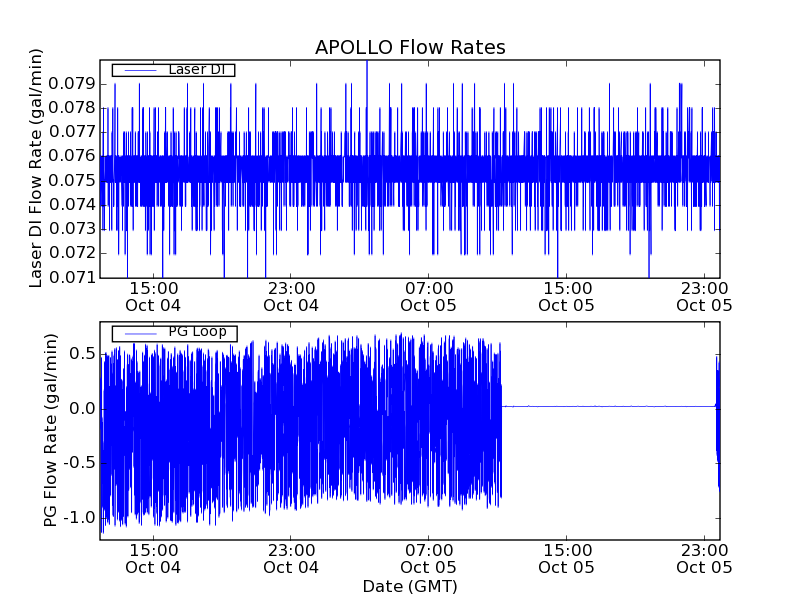Image resolution: width=800 pixels, height=600 pixels.
Task: Click the 0.0 tick on the PG Flow axis
Action: pyautogui.click(x=82, y=409)
